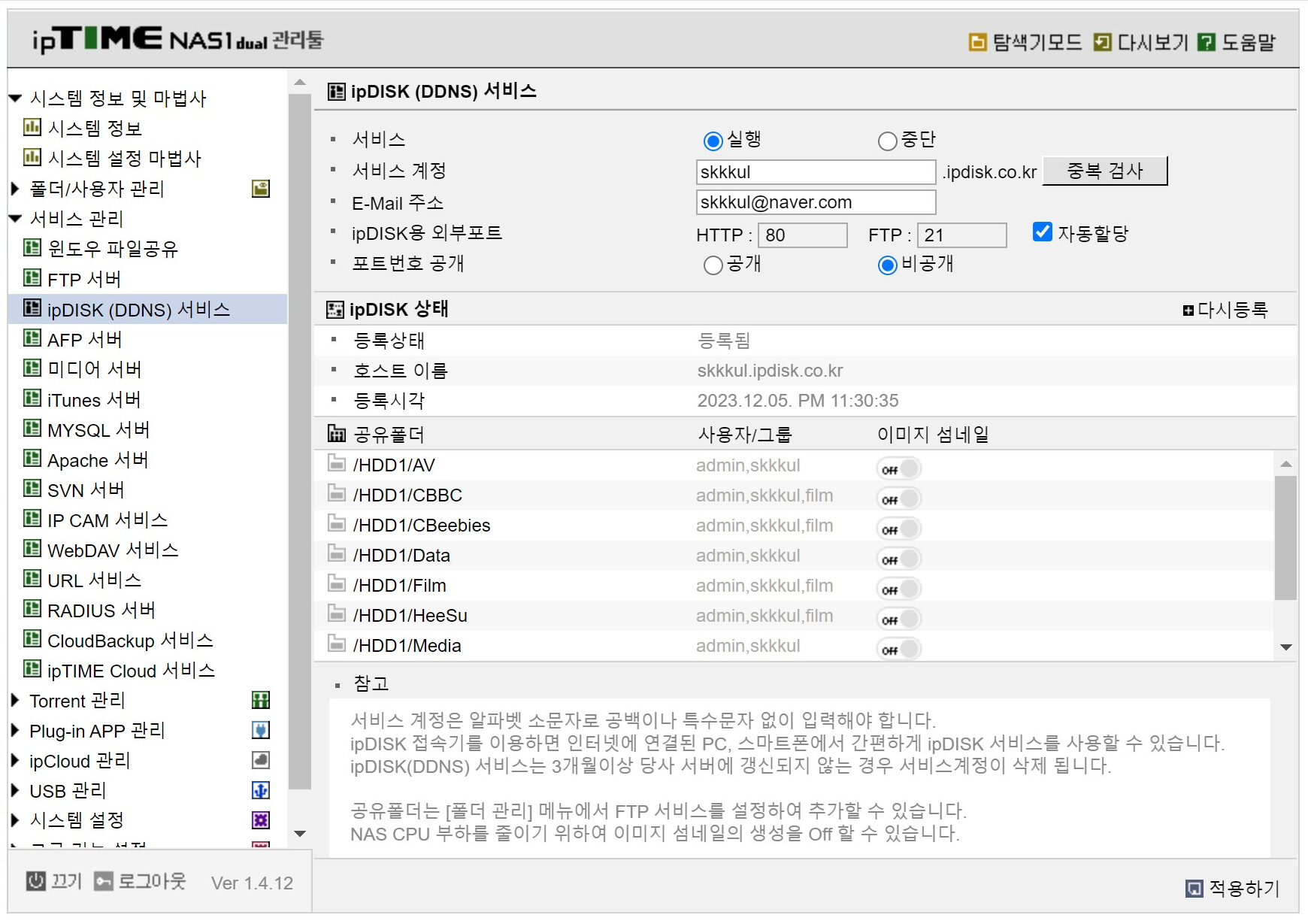
Task: Click the 다시등록 link text
Action: click(1232, 310)
